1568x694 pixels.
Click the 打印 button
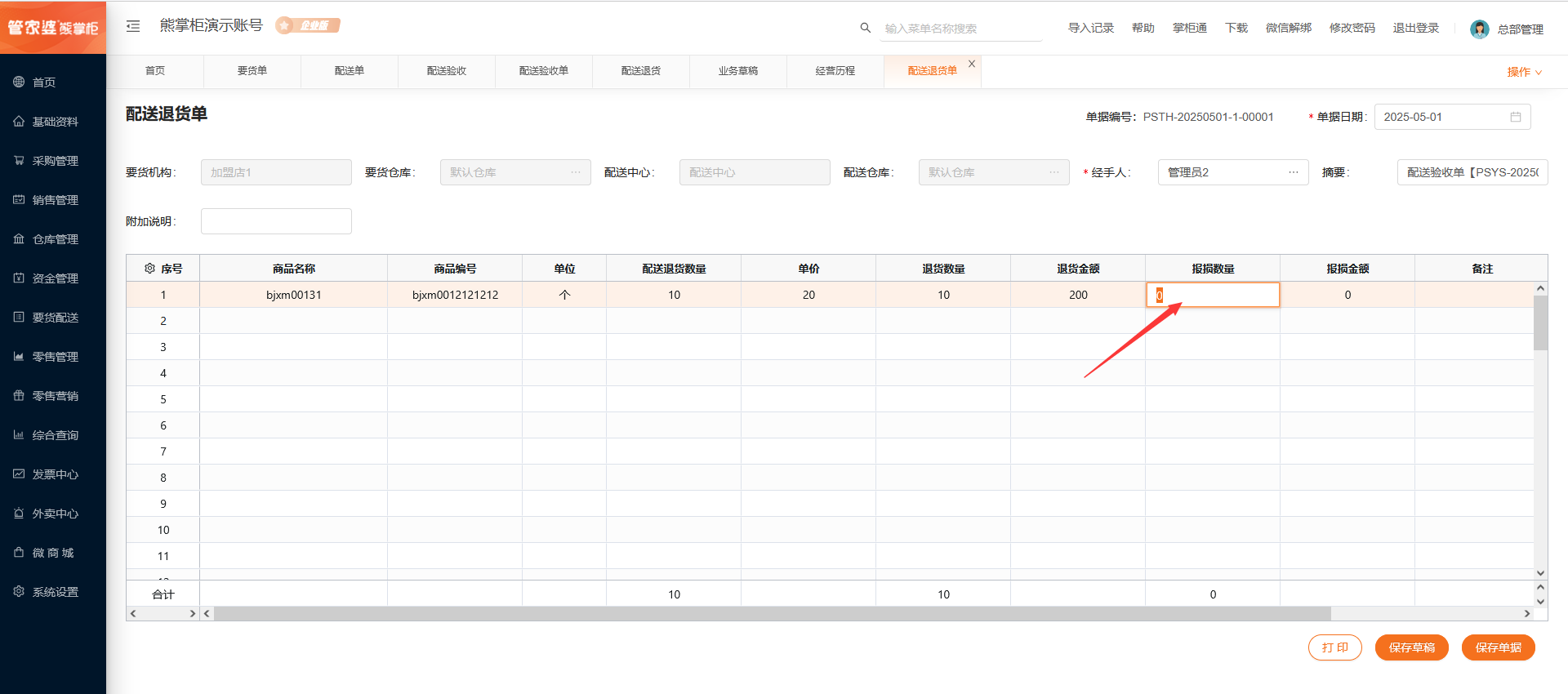tap(1335, 647)
